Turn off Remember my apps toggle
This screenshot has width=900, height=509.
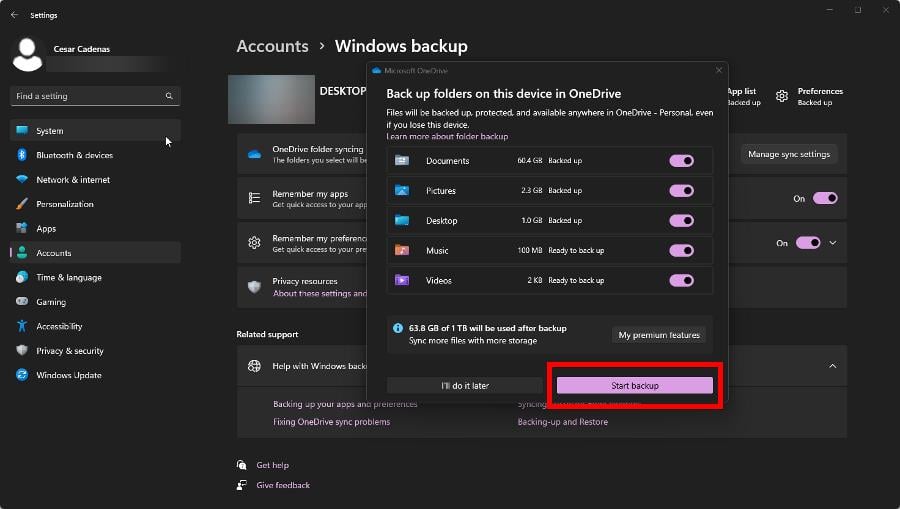point(824,198)
